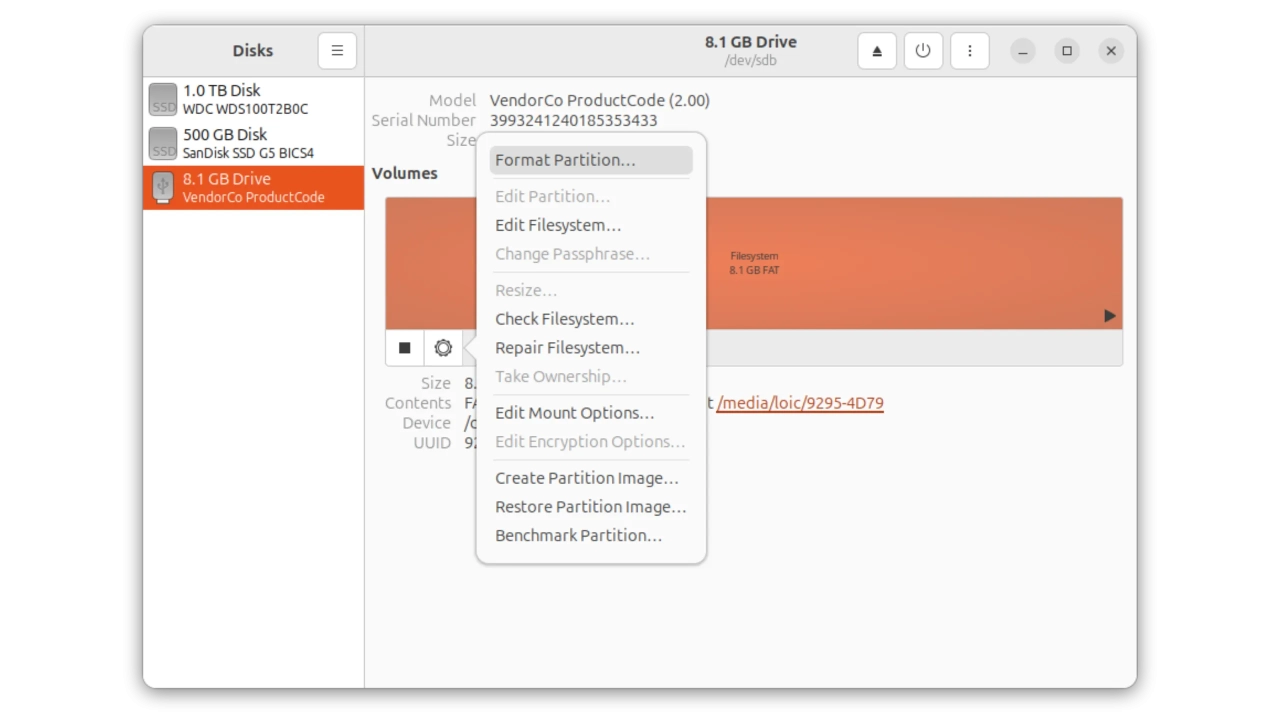
Task: Choose Edit Filesystem menu entry
Action: tap(558, 225)
